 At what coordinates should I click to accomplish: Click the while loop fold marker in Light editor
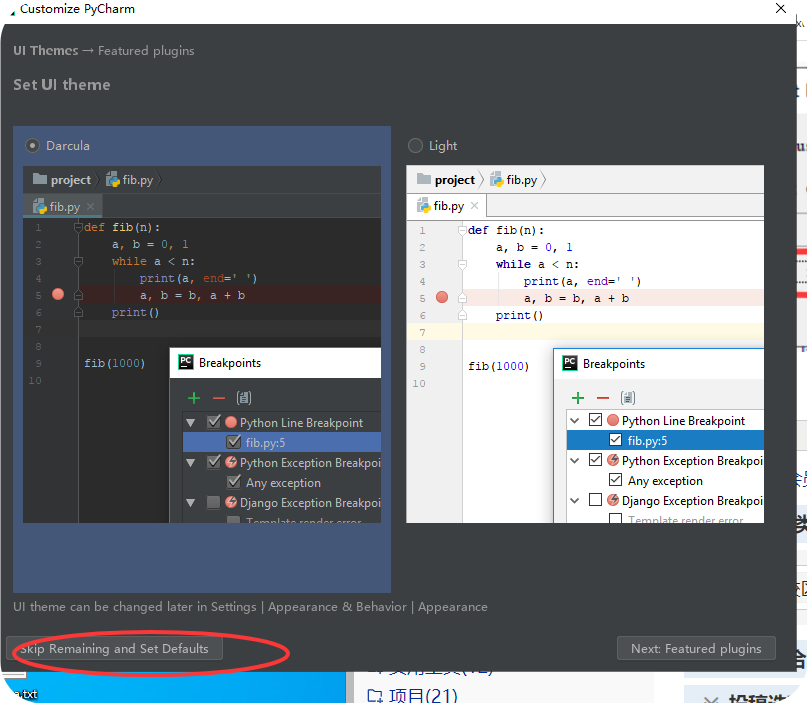(462, 265)
